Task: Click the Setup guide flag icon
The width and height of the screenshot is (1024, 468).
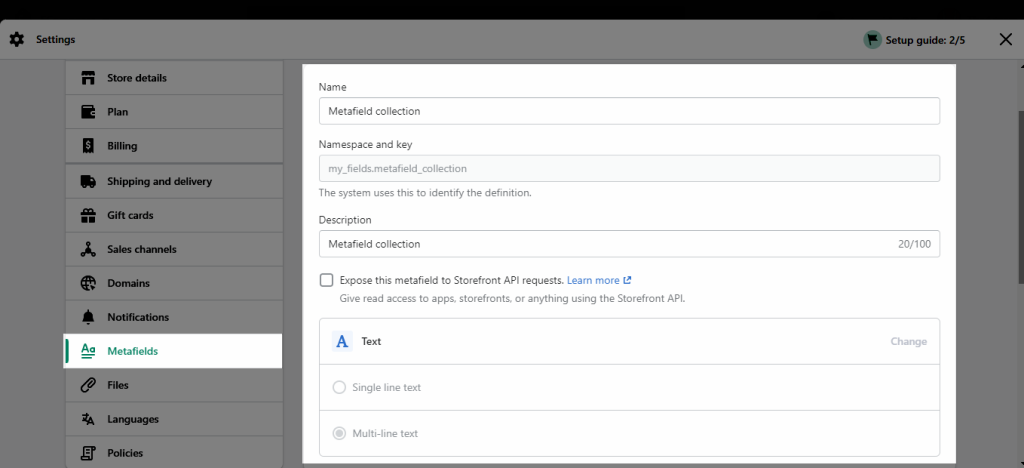Action: pos(872,40)
